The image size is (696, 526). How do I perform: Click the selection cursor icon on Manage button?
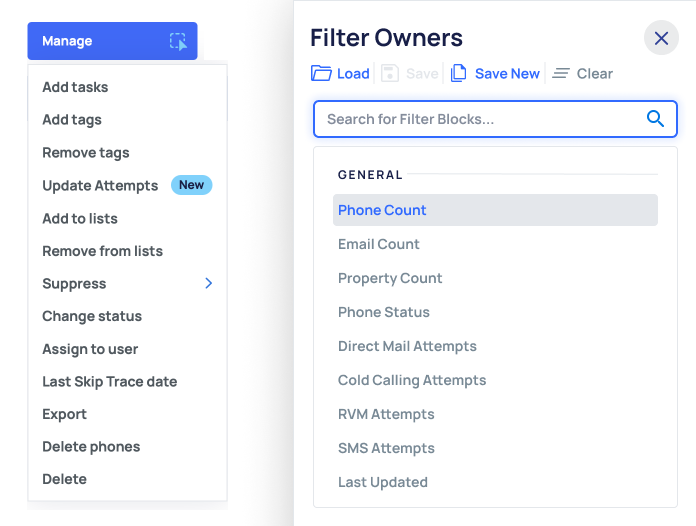(178, 41)
